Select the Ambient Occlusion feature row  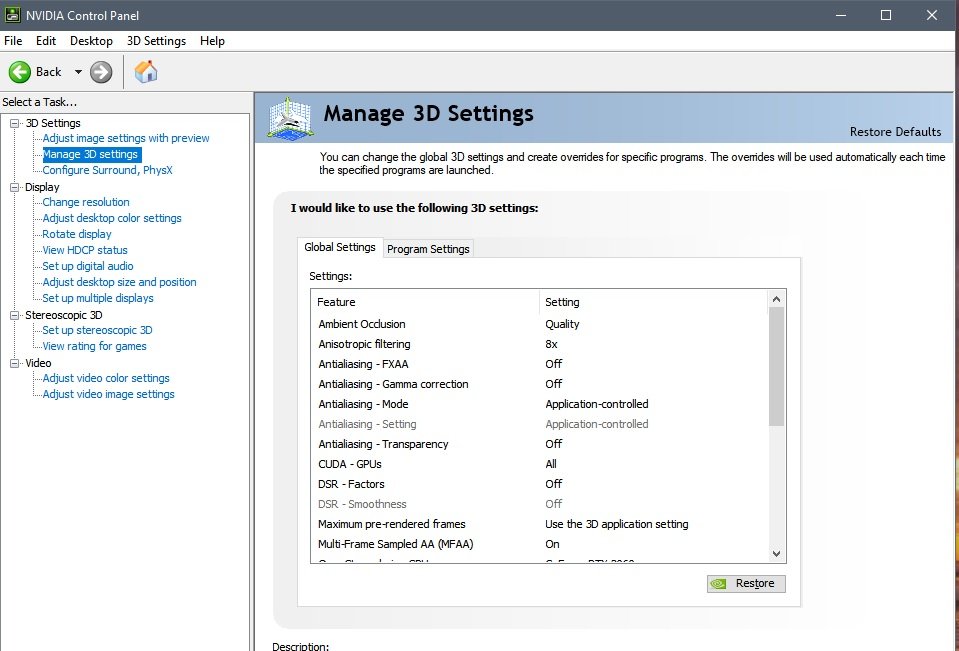[539, 324]
